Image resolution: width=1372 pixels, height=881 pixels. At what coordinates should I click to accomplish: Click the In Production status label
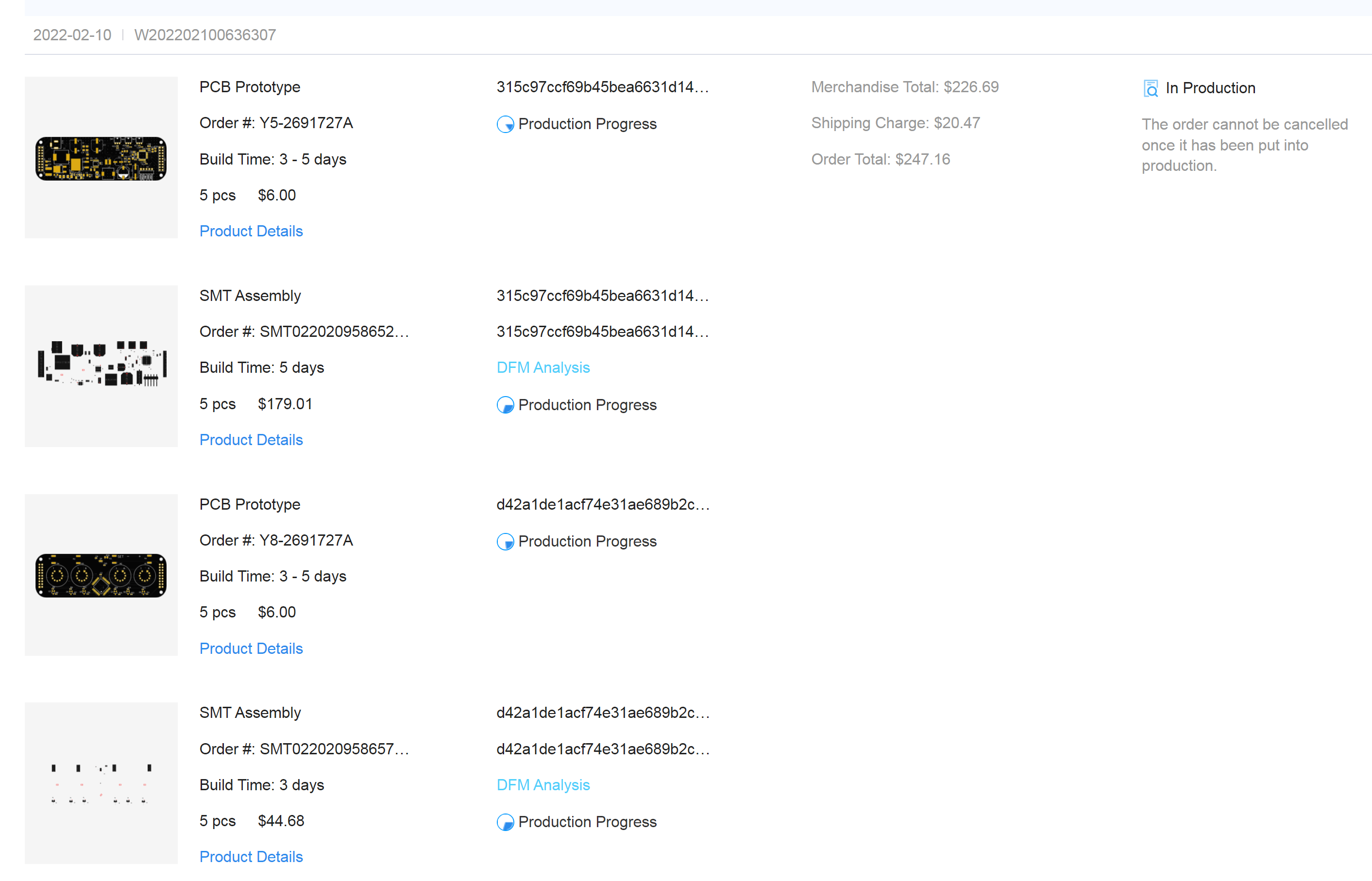[1210, 88]
